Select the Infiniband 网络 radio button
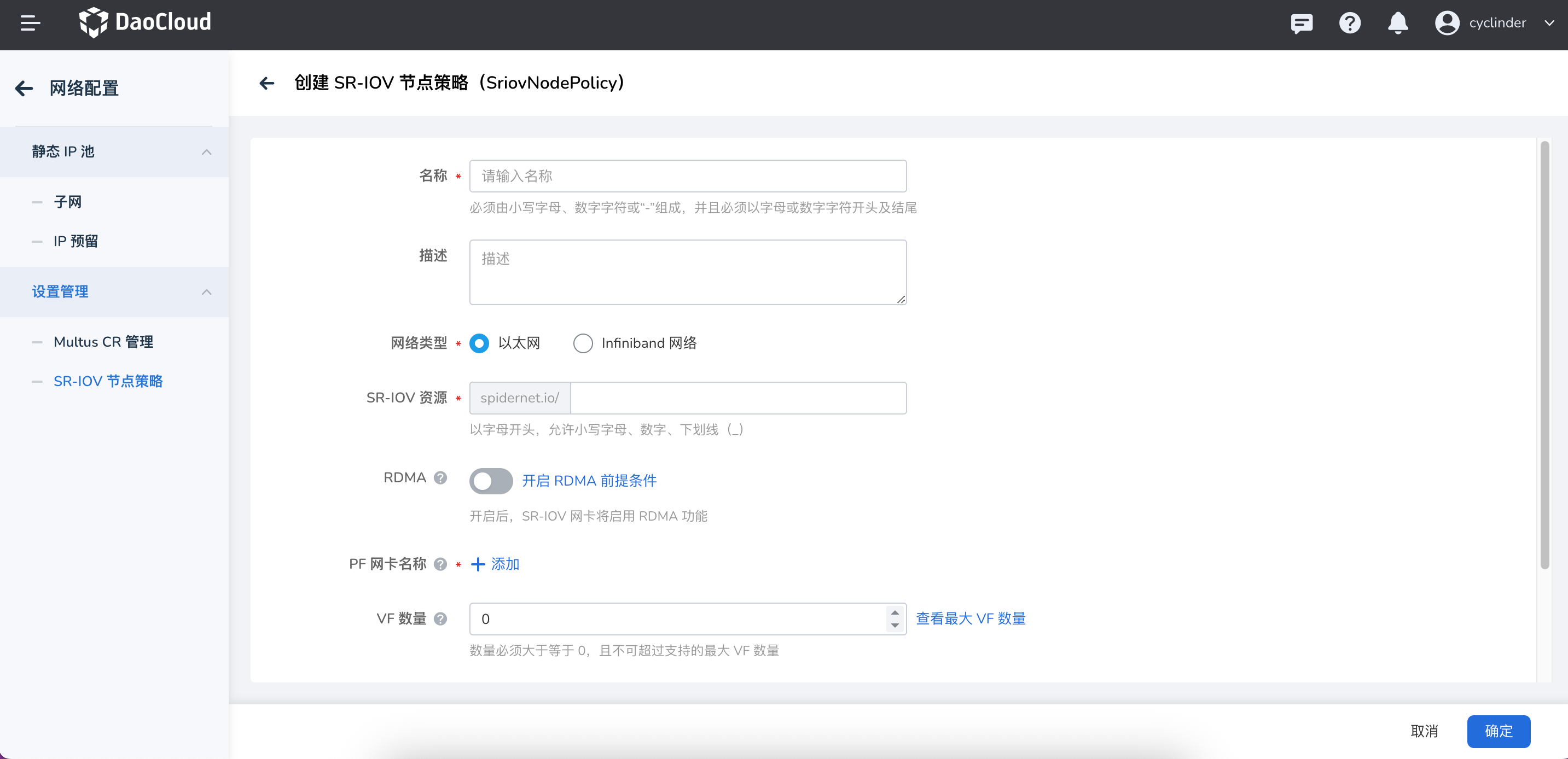Screen dimensions: 1568x759 [x=583, y=343]
